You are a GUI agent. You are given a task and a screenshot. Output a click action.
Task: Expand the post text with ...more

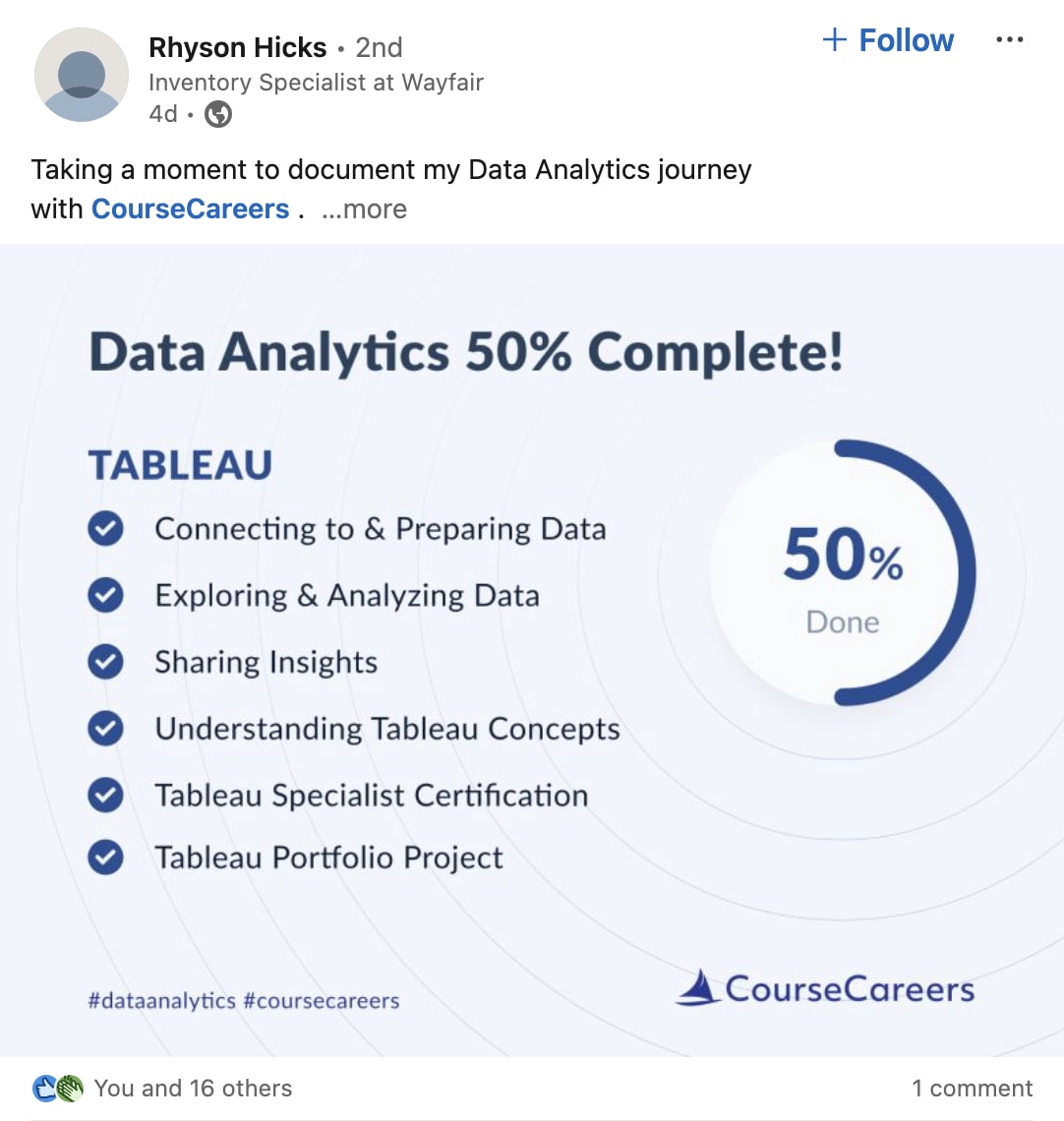pyautogui.click(x=364, y=208)
